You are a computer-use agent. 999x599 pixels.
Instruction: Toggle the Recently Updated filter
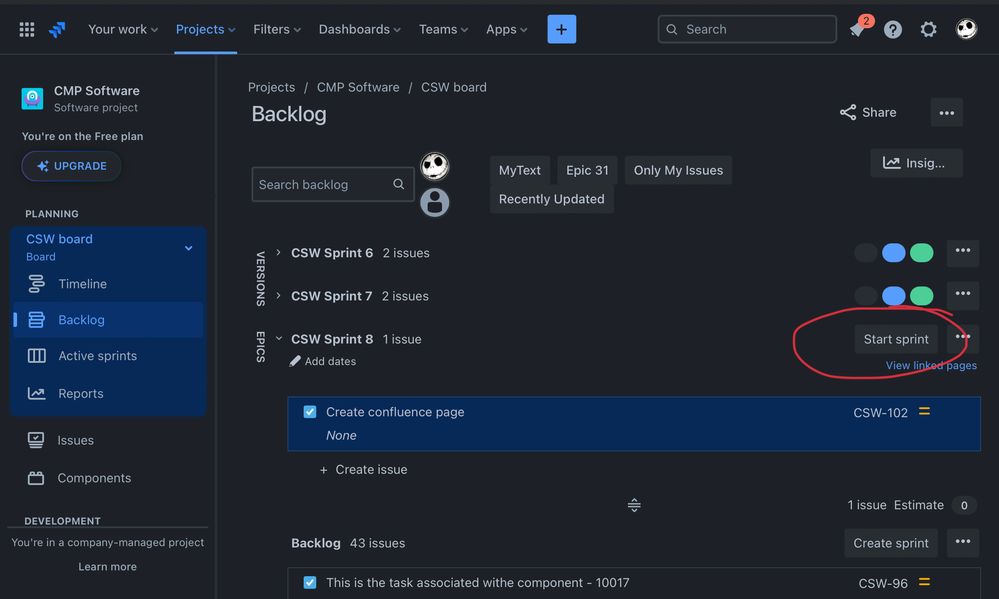click(552, 199)
